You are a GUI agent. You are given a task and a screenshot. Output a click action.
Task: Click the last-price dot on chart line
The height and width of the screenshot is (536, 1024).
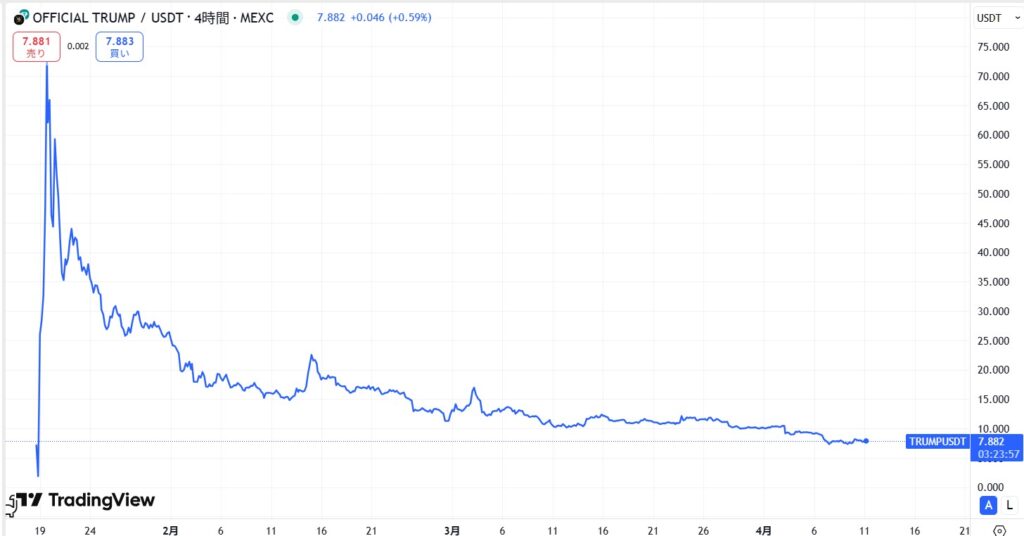(x=865, y=441)
